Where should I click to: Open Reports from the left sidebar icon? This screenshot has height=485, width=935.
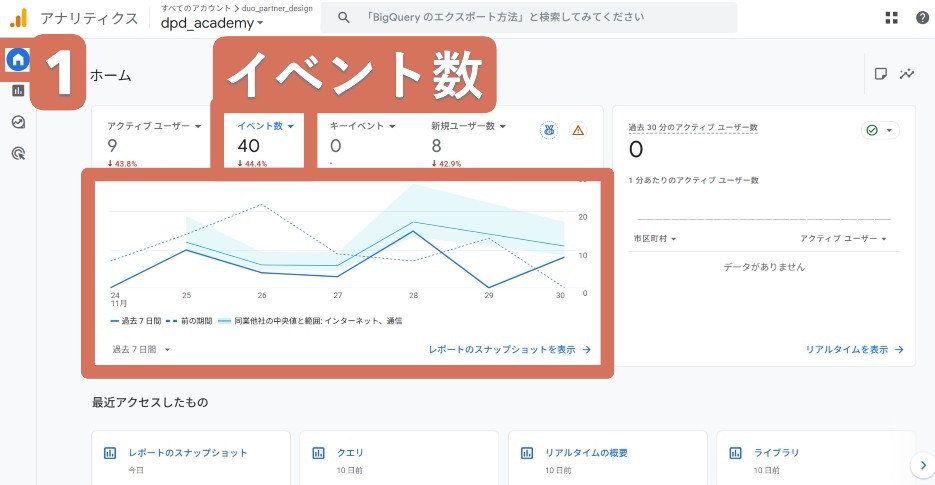tap(17, 91)
